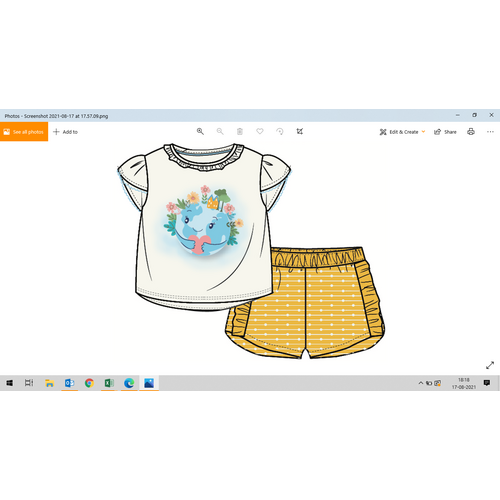The height and width of the screenshot is (500, 500).
Task: Open the Windows Start menu
Action: pos(9,383)
